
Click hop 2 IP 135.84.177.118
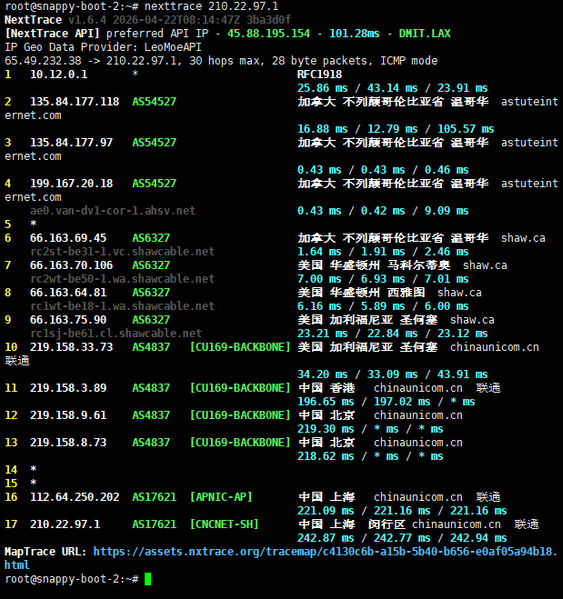74,102
